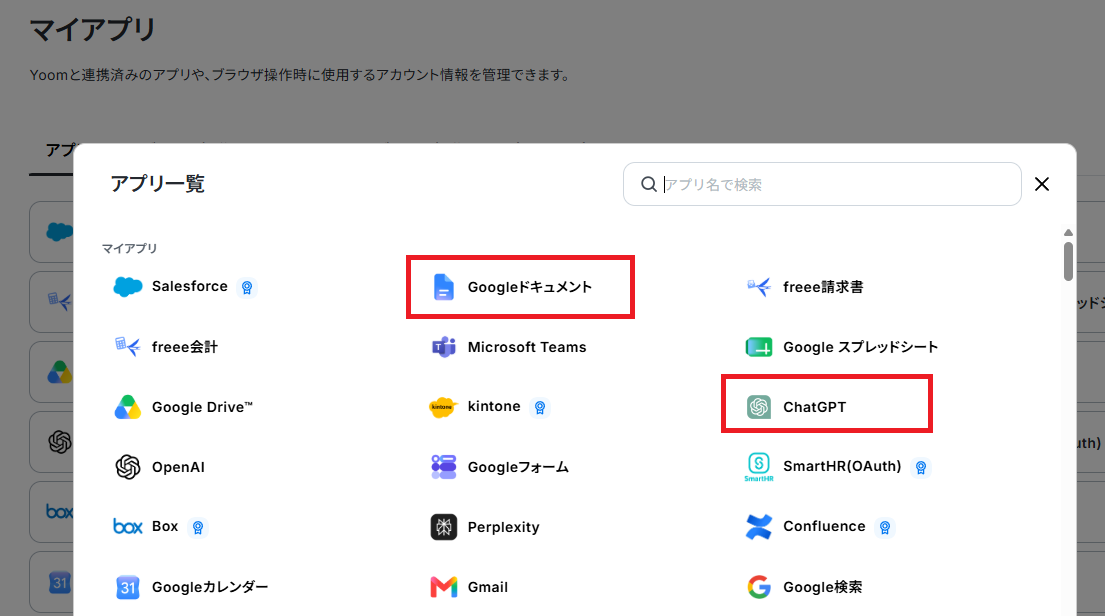Select the Microsoft Teams label

(527, 347)
